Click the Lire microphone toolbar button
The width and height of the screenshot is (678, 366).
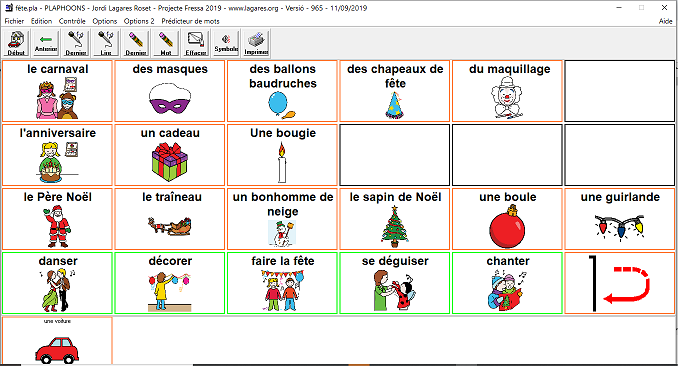(106, 43)
